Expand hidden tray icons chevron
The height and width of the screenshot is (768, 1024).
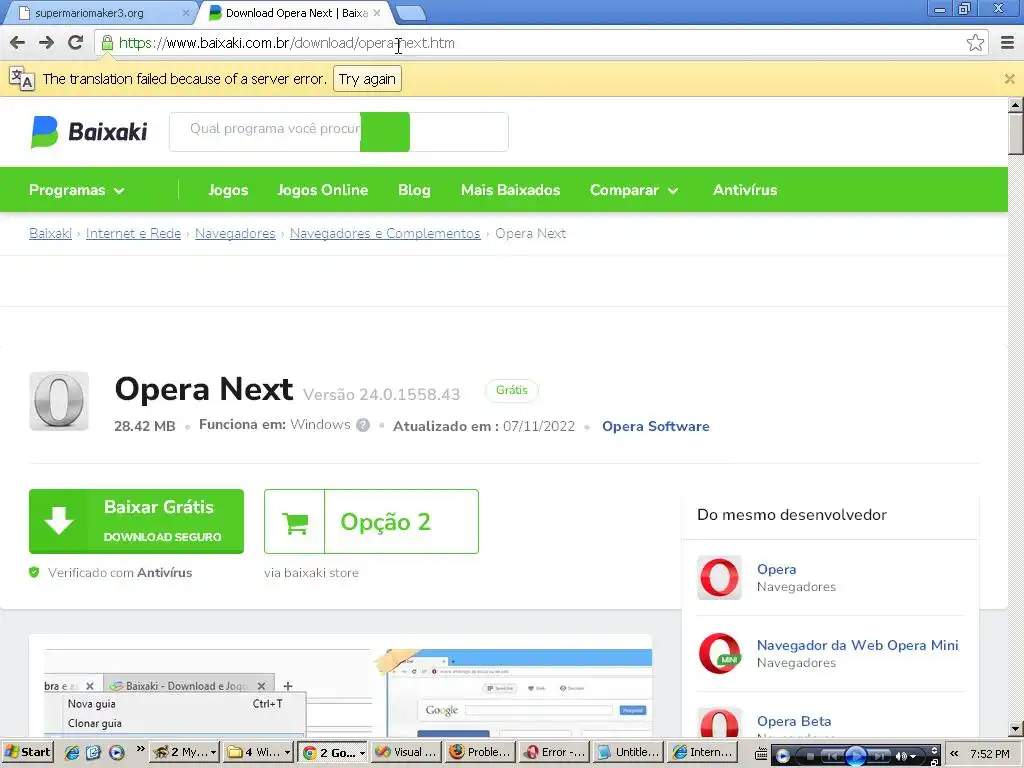tap(953, 753)
